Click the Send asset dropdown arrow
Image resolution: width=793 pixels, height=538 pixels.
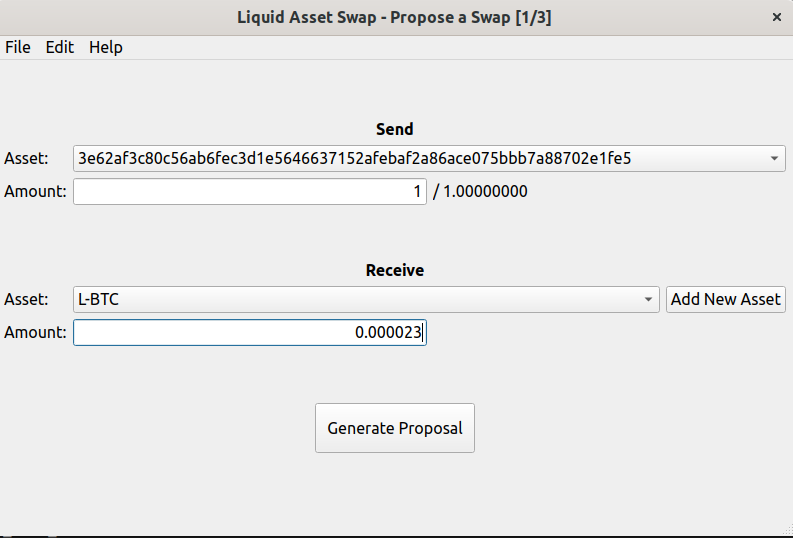tap(775, 158)
